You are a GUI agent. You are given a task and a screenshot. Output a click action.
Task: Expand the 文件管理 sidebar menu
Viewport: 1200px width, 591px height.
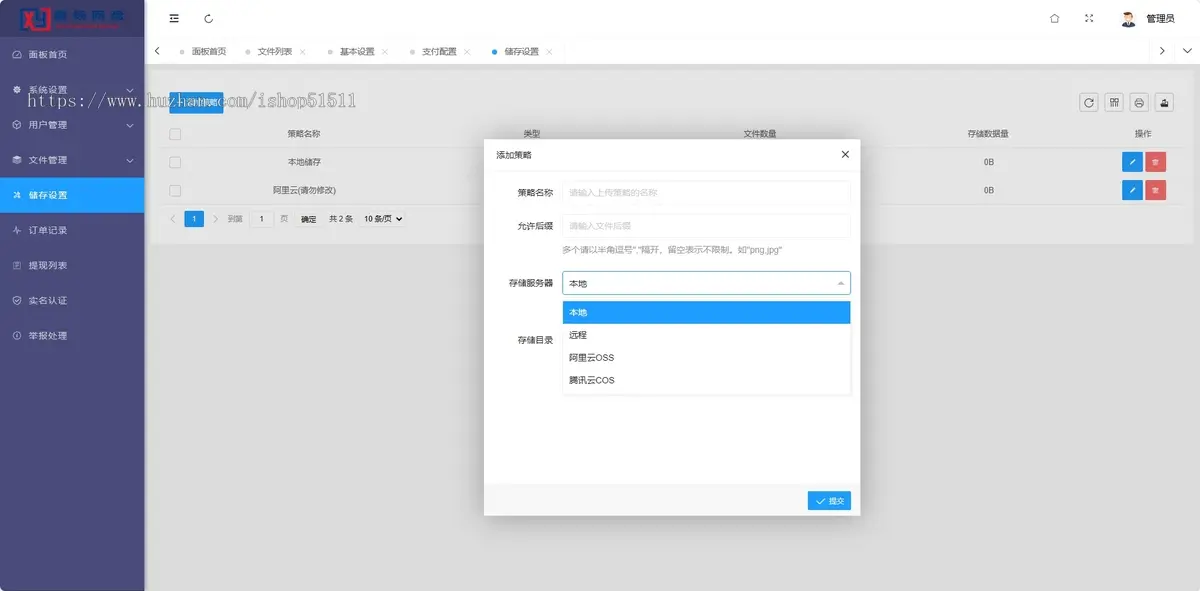point(72,160)
